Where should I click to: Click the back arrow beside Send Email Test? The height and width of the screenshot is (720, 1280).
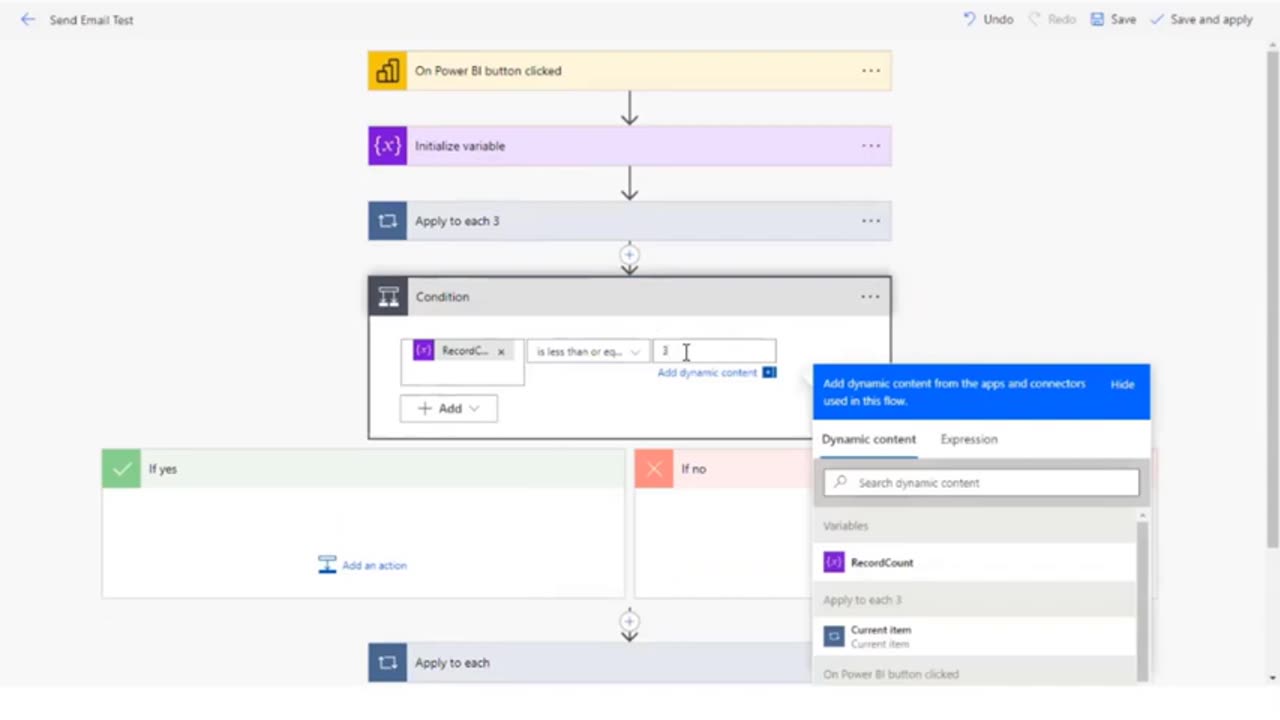pyautogui.click(x=27, y=19)
